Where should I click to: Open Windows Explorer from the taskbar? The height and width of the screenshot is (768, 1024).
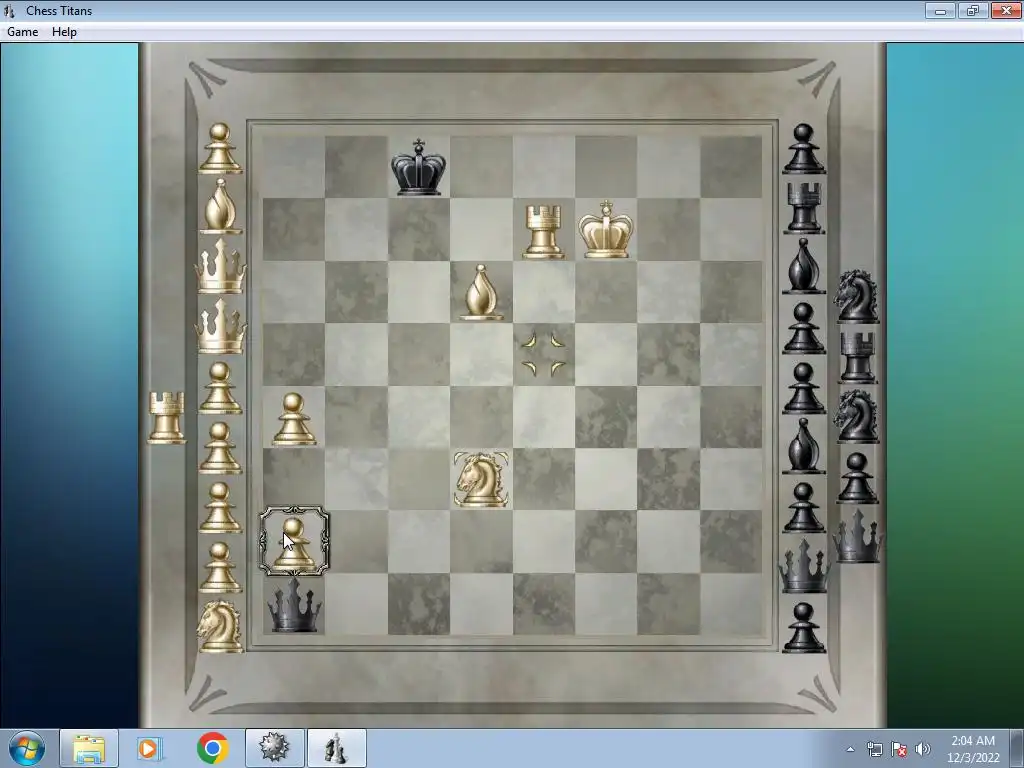click(x=89, y=748)
